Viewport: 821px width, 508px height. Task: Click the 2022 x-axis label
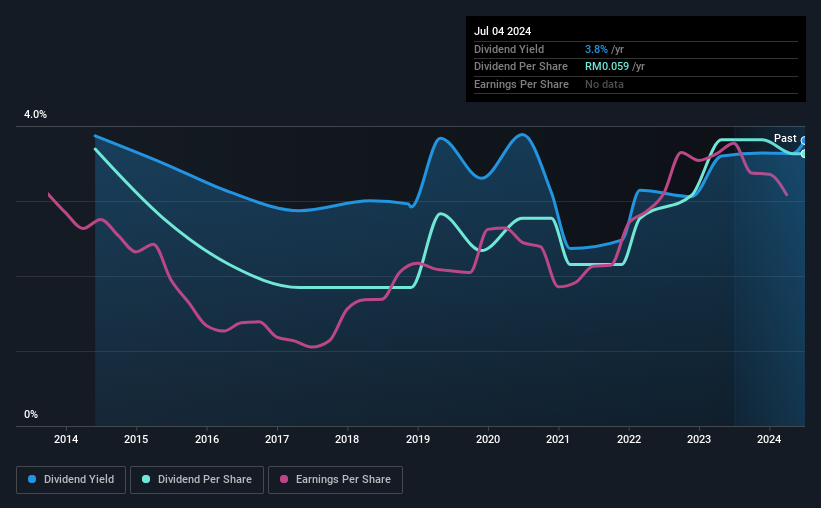(x=629, y=439)
